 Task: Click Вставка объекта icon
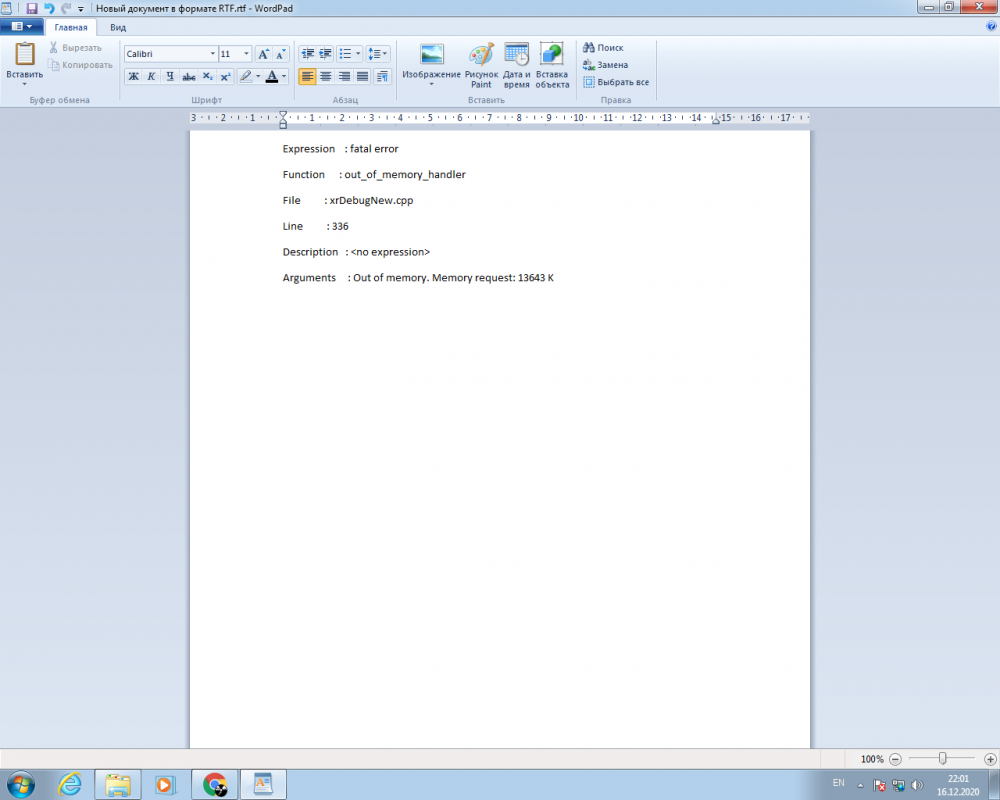(x=552, y=65)
